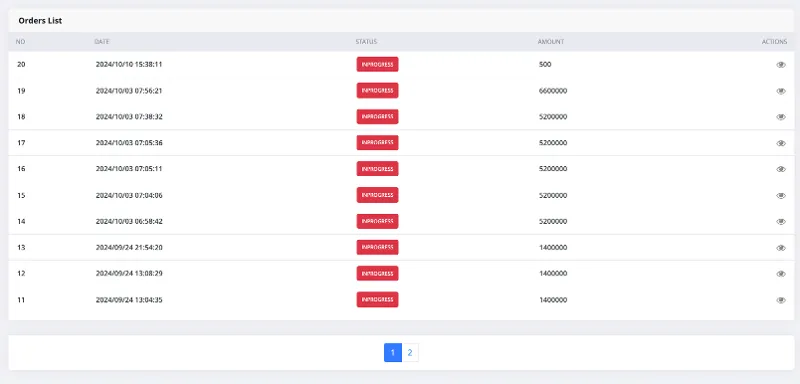View details of order number 20
This screenshot has height=384, width=800.
(781, 65)
